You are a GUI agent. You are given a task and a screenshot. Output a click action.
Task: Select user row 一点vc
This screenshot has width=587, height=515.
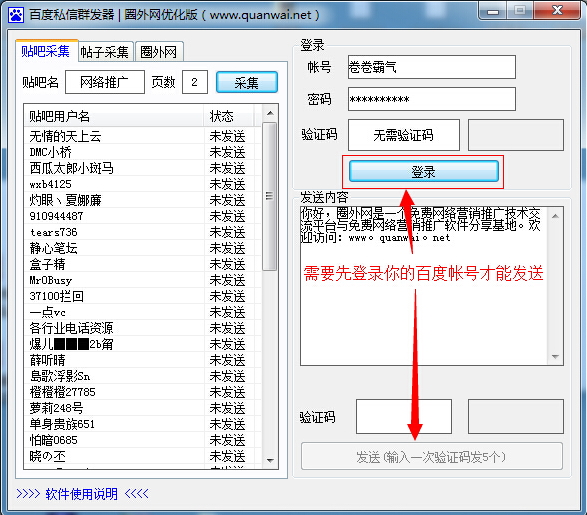pos(142,312)
